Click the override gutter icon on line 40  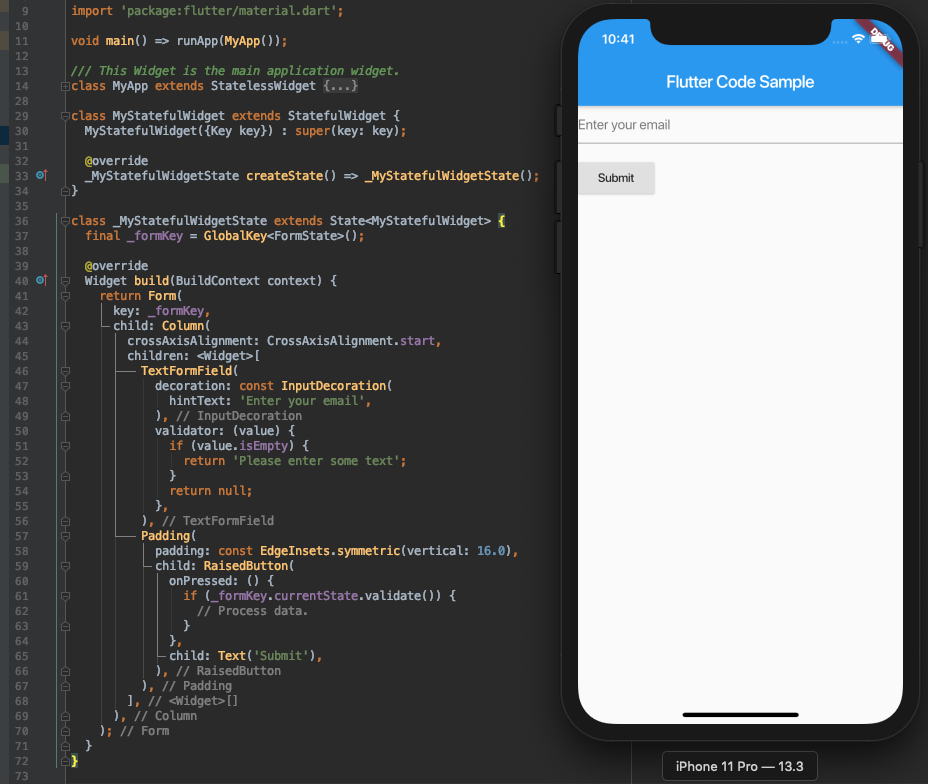pyautogui.click(x=41, y=280)
